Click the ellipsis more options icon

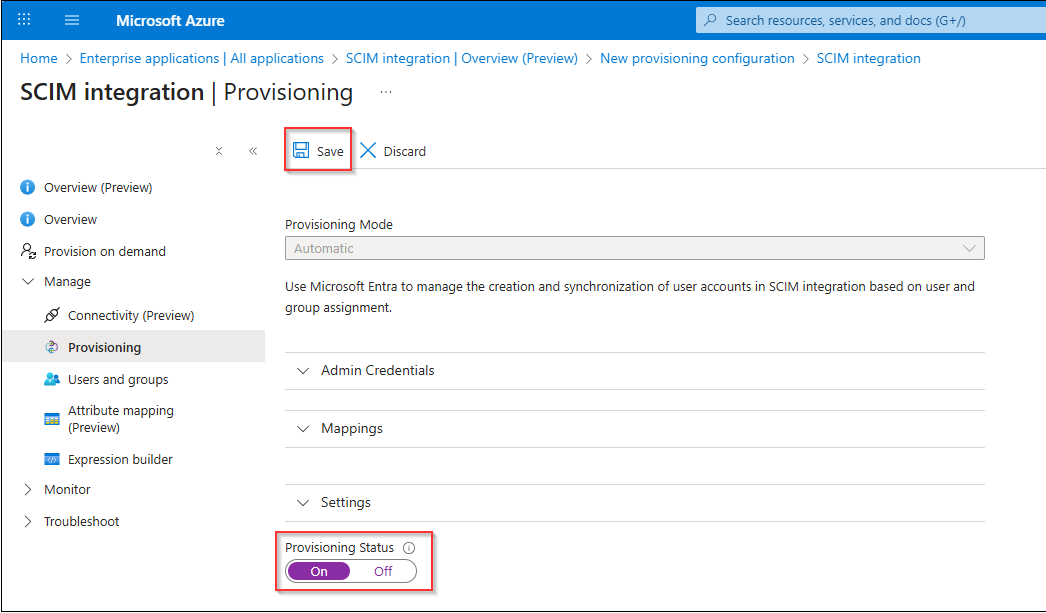386,92
